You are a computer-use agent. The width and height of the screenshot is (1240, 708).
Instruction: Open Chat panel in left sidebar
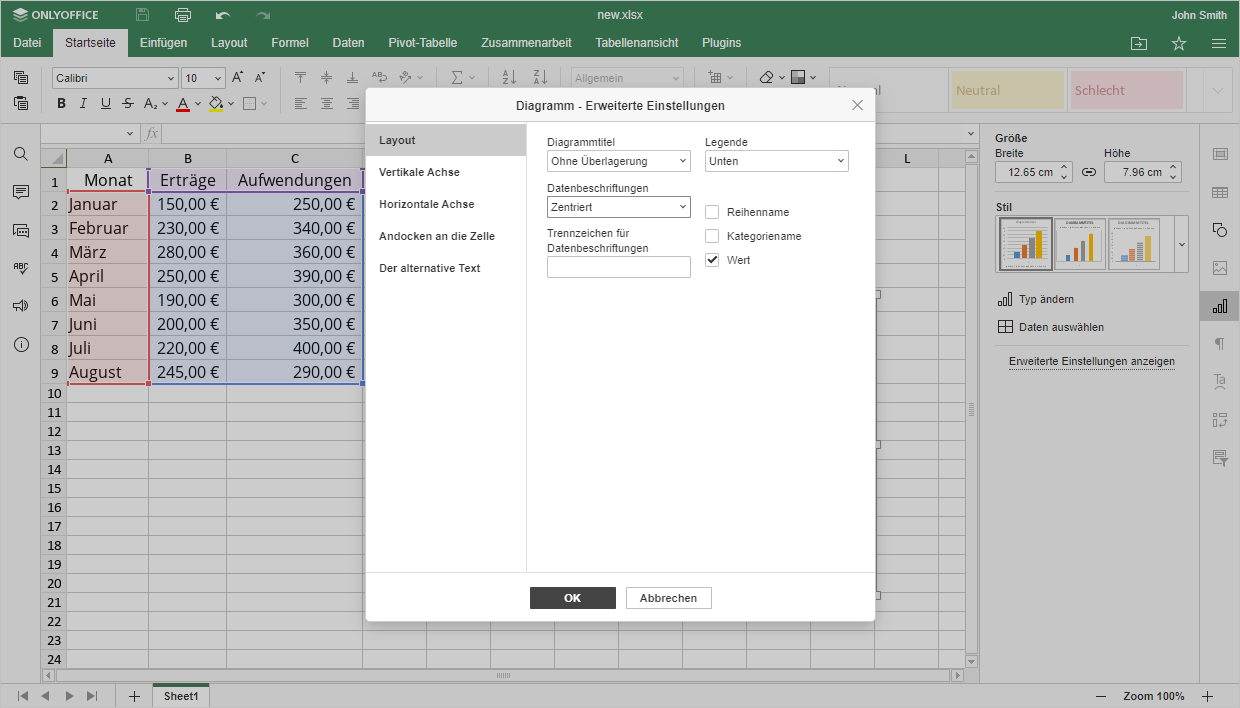21,230
